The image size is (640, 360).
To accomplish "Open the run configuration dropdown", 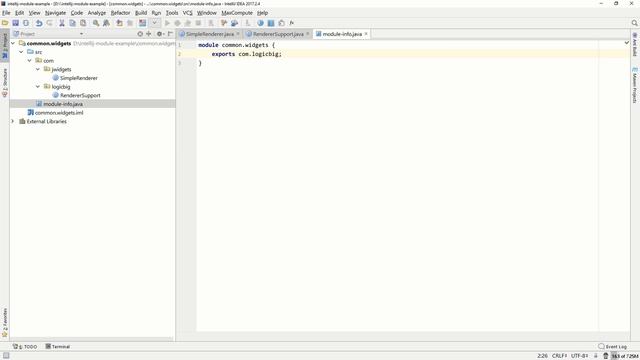I will pos(155,23).
